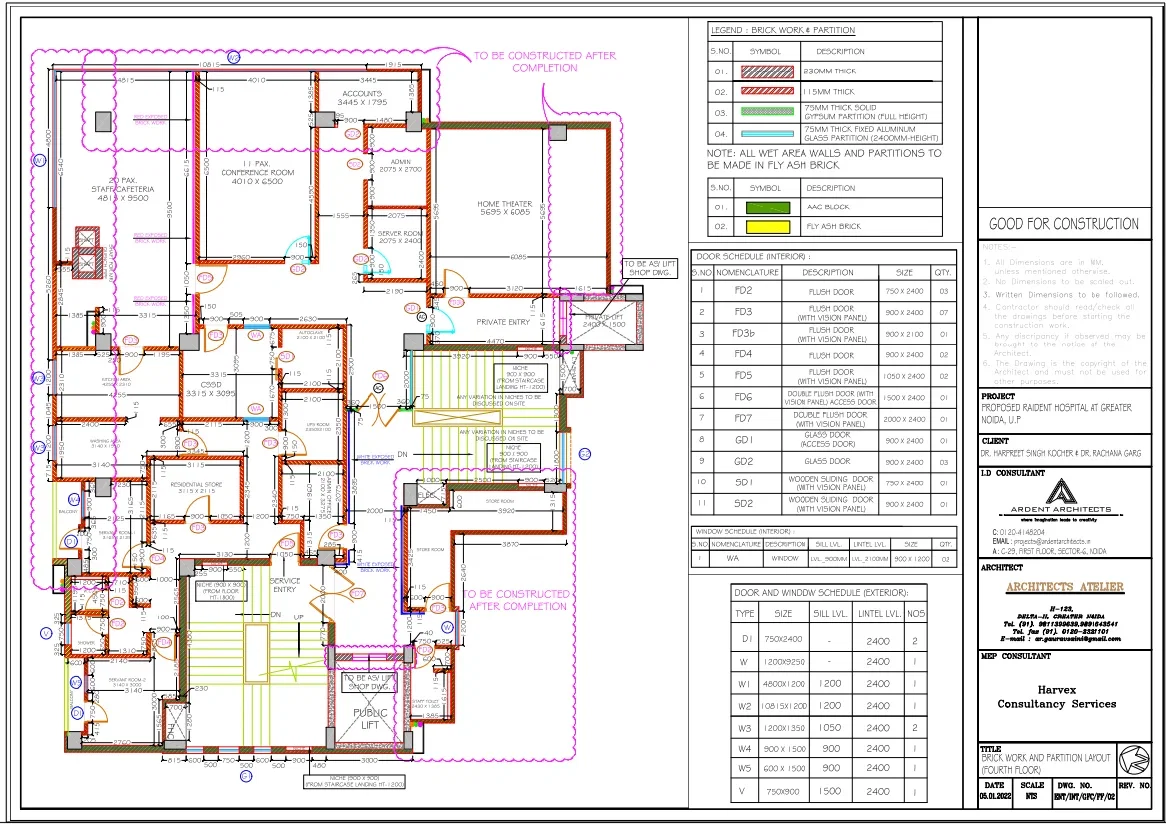1166x825 pixels.
Task: Click the ADMIN 2075 x 2700 room label
Action: tap(400, 165)
